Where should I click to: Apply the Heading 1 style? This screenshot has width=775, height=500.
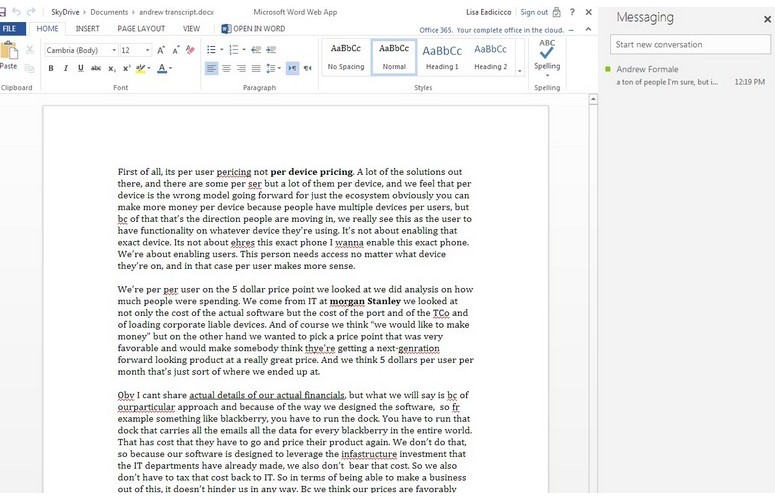[x=442, y=57]
